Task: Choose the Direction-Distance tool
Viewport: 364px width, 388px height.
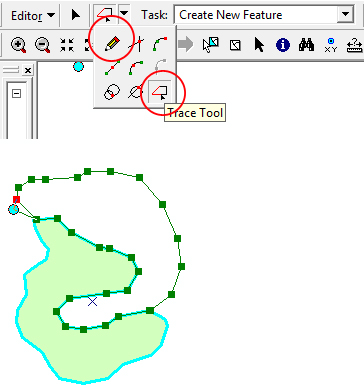Action: (x=136, y=92)
